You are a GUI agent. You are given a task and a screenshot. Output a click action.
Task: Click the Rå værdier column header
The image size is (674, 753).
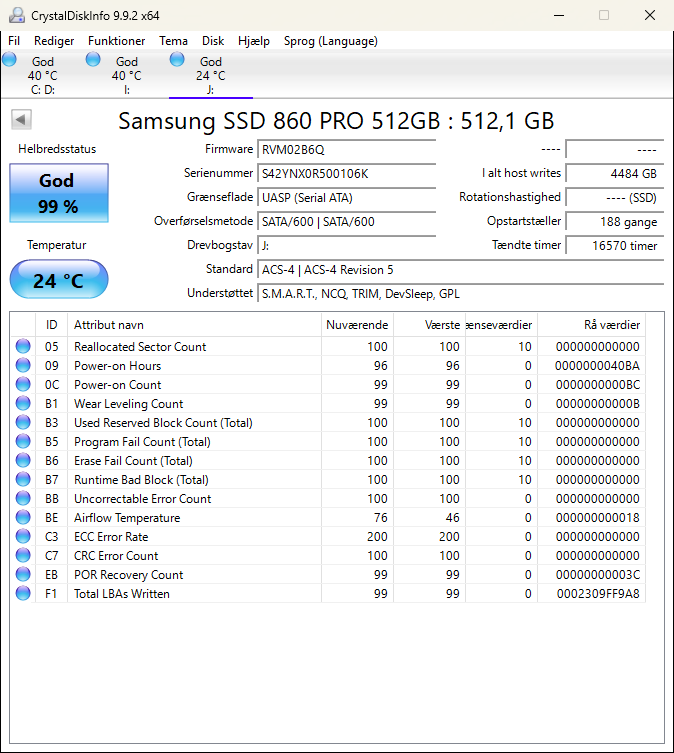pyautogui.click(x=591, y=325)
